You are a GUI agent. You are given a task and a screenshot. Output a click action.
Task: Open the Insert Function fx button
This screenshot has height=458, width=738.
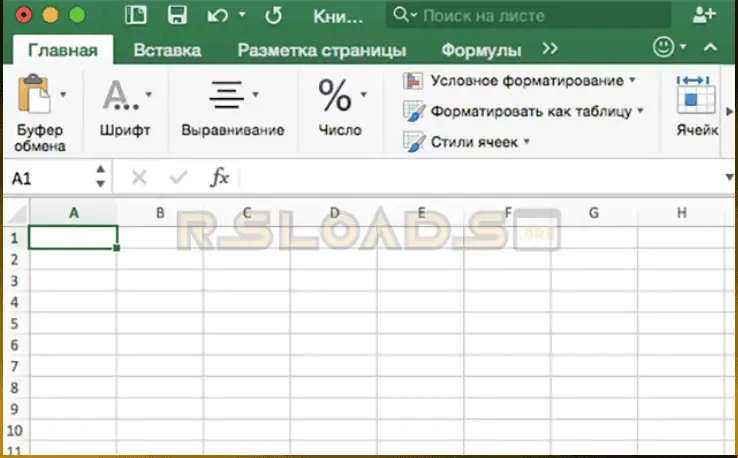click(x=219, y=177)
